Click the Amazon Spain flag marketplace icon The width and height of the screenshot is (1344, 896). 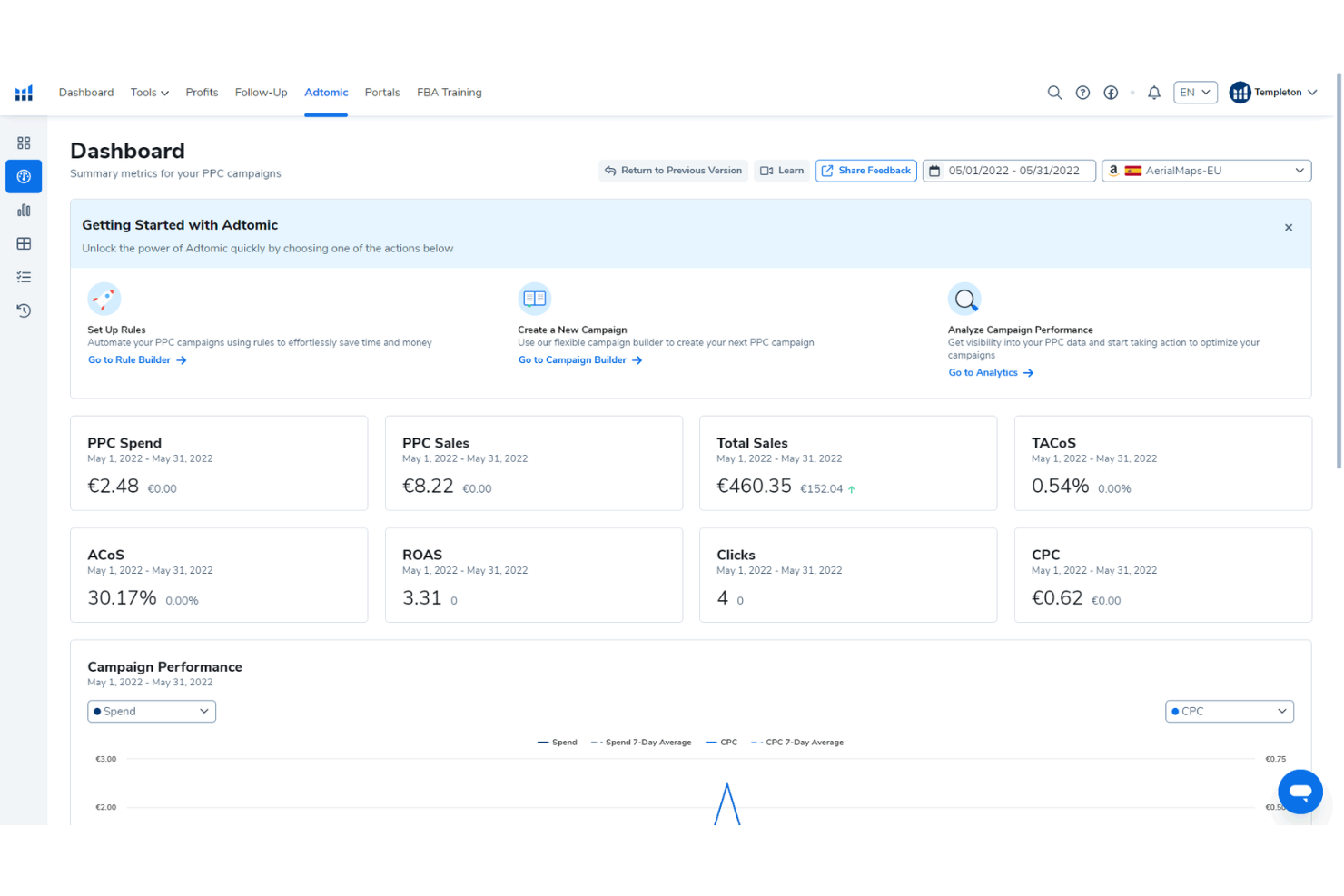(1133, 171)
